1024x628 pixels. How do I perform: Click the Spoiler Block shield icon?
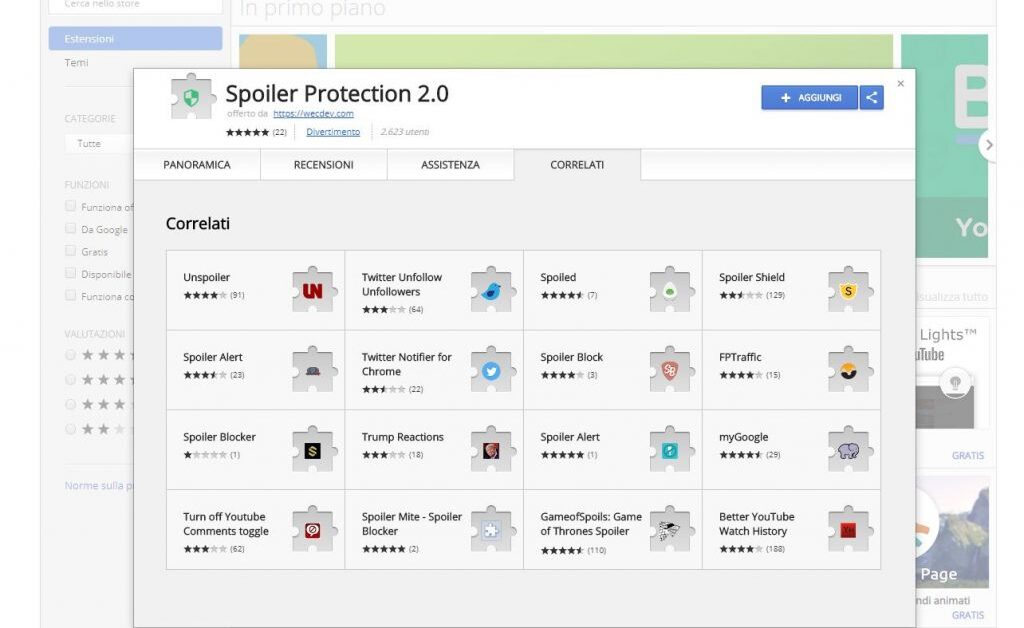[670, 370]
